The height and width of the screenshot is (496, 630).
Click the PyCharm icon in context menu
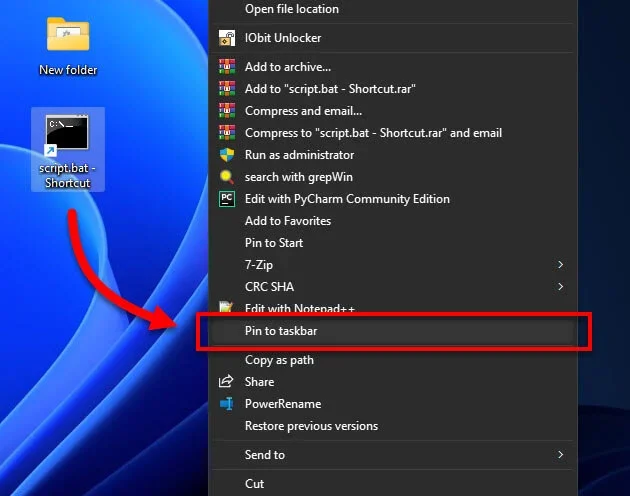tap(227, 199)
